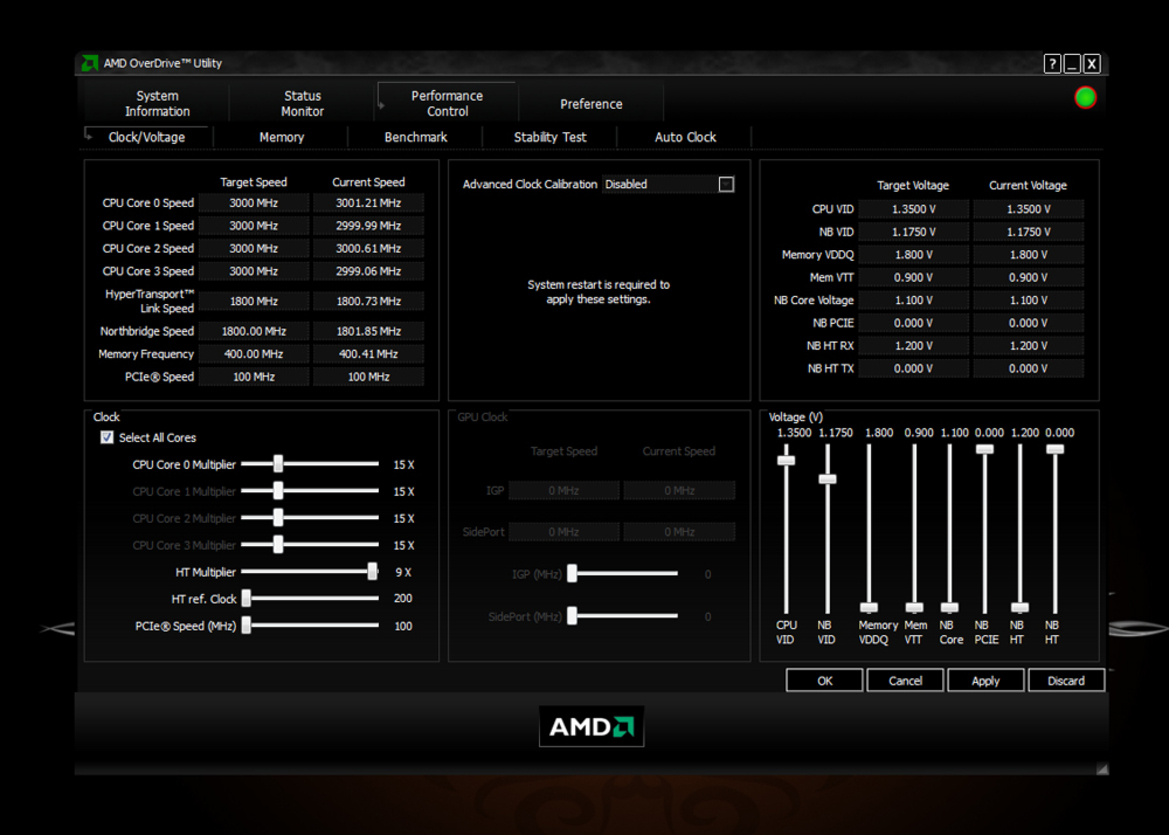Close the AMD OverDrive Utility window
The height and width of the screenshot is (835, 1169).
tap(1091, 64)
